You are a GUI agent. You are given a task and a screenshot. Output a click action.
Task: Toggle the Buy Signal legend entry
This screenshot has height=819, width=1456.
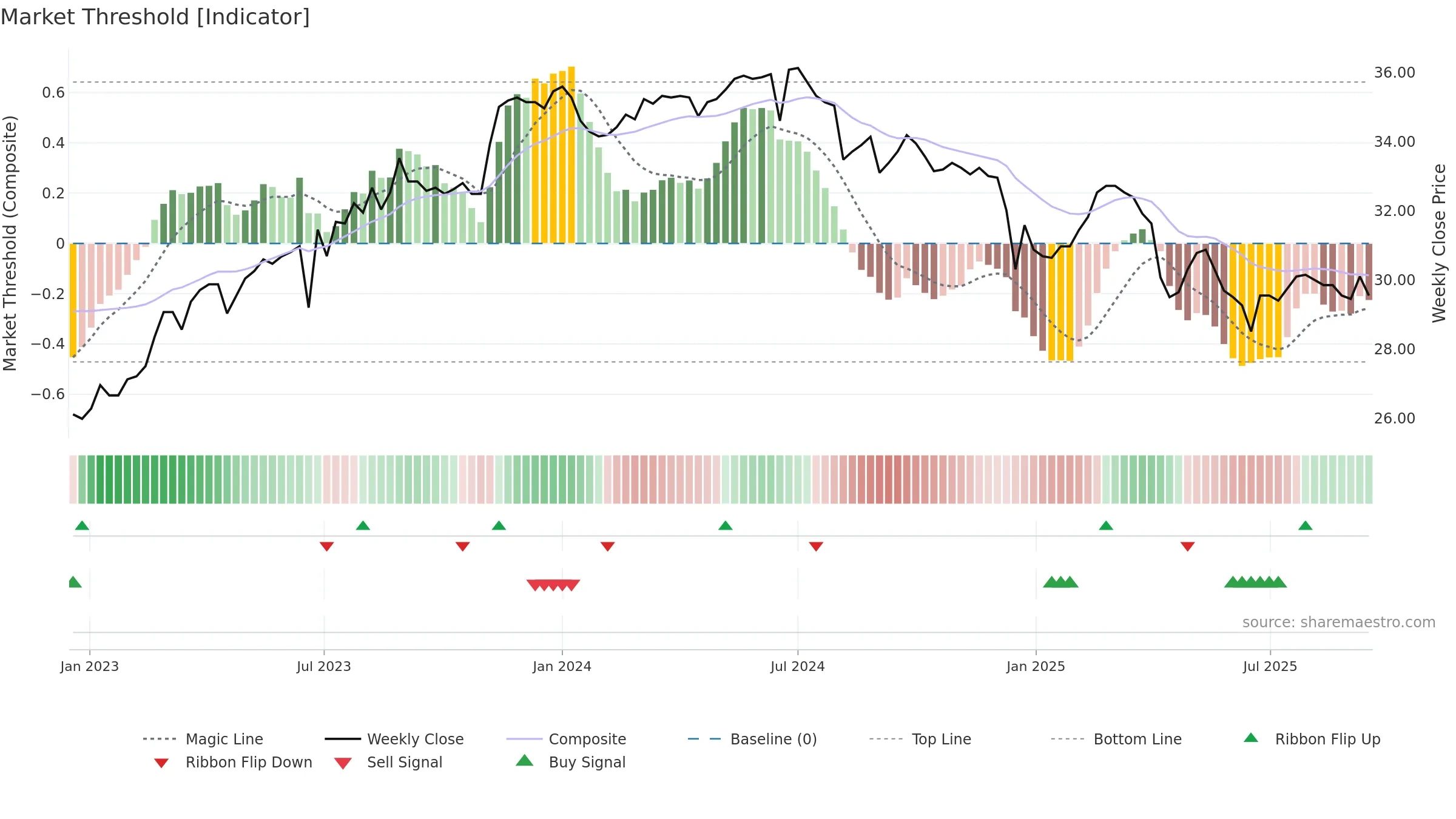pos(570,762)
